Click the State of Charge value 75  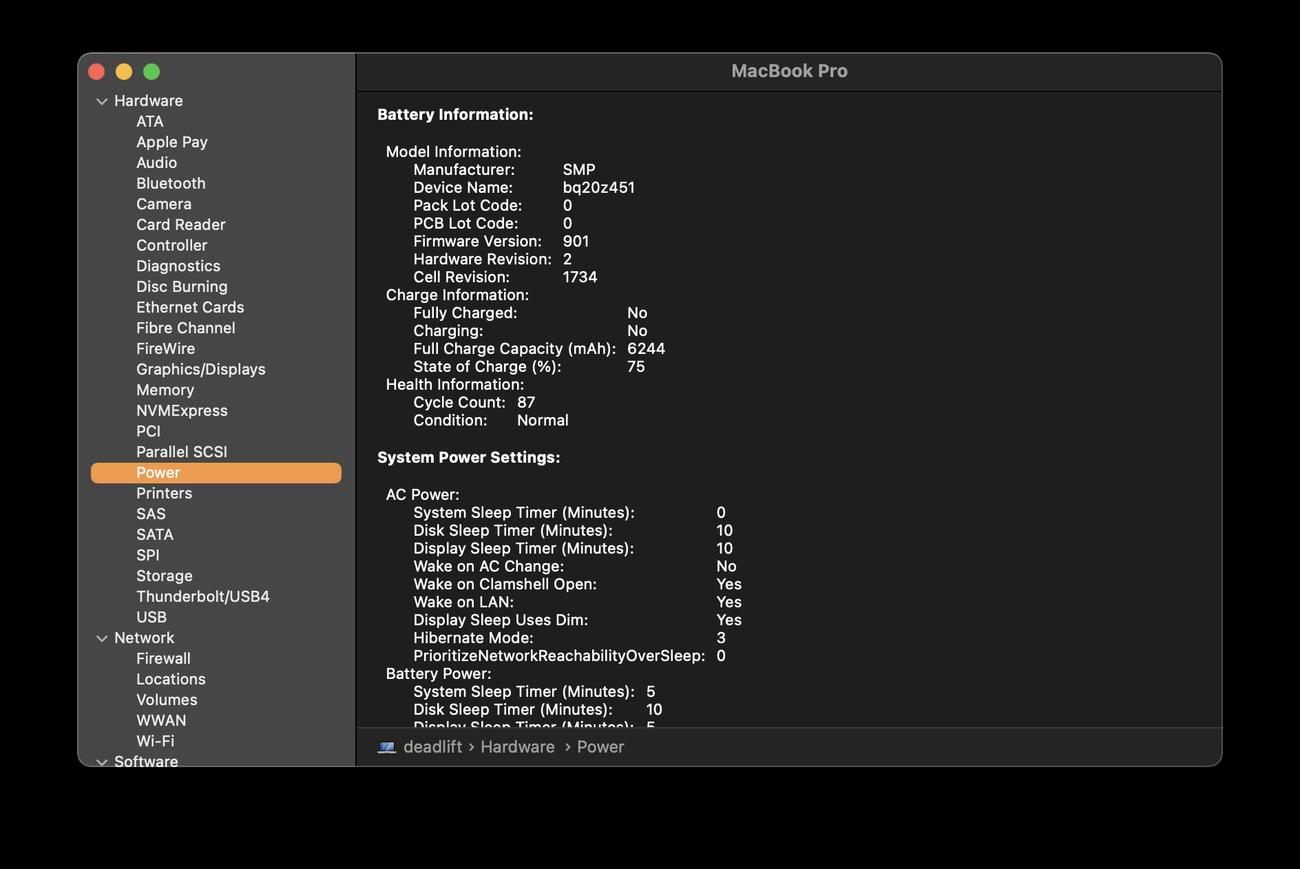636,367
